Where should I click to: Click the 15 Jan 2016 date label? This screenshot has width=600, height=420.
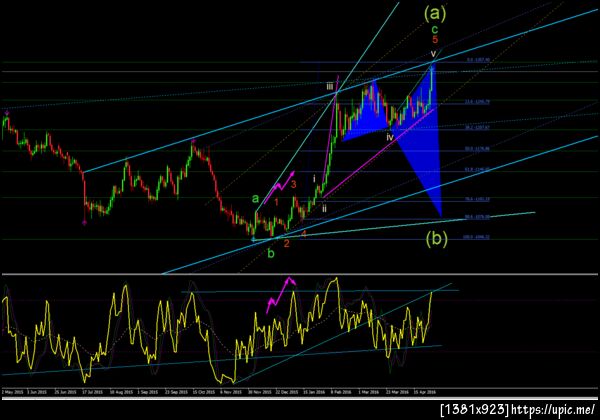[314, 392]
